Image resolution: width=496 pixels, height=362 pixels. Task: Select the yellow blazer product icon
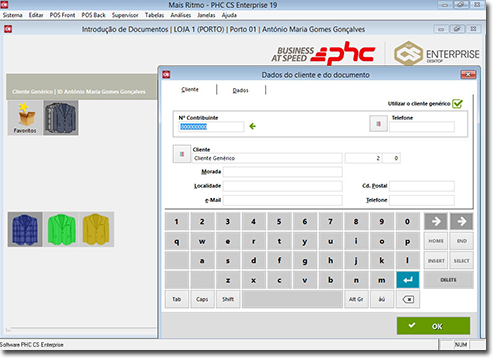tap(96, 229)
